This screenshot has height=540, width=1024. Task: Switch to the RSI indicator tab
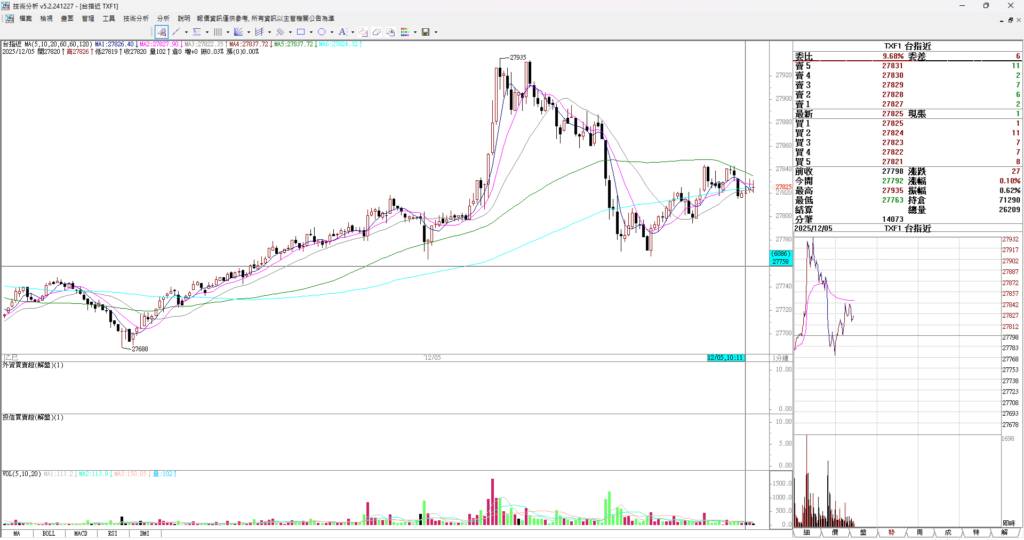[x=112, y=533]
